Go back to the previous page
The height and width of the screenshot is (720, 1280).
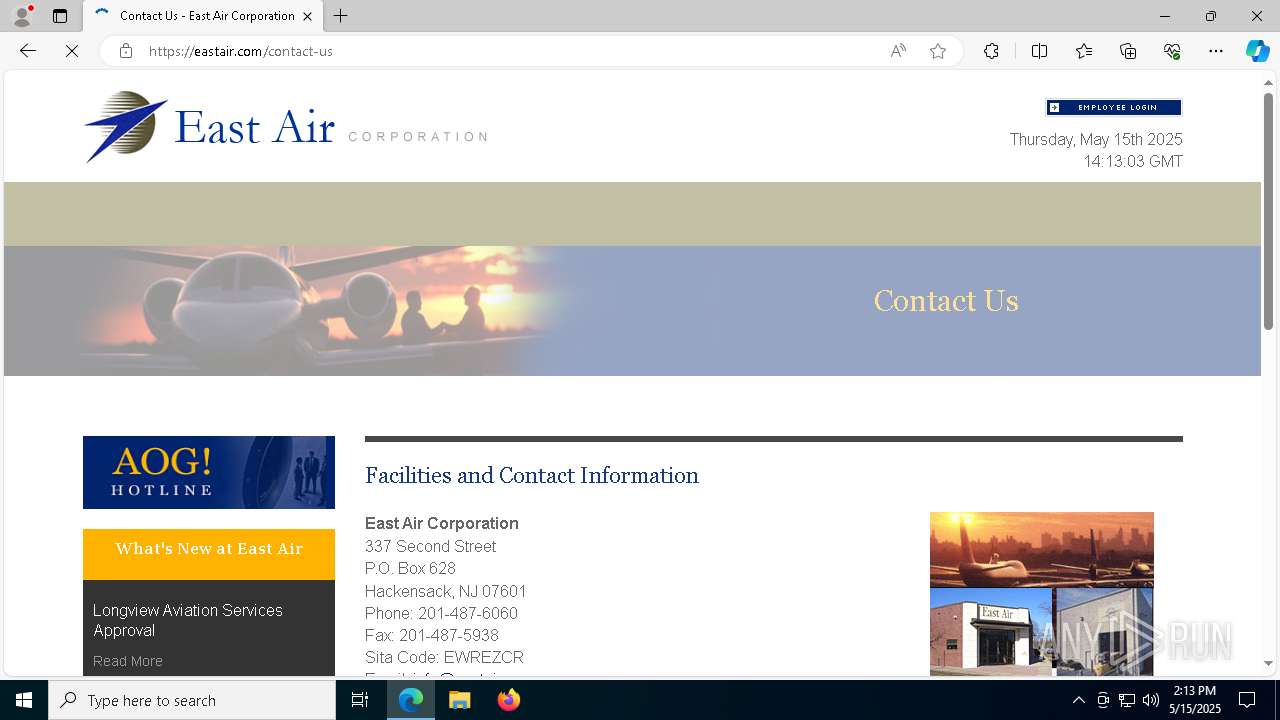(28, 51)
